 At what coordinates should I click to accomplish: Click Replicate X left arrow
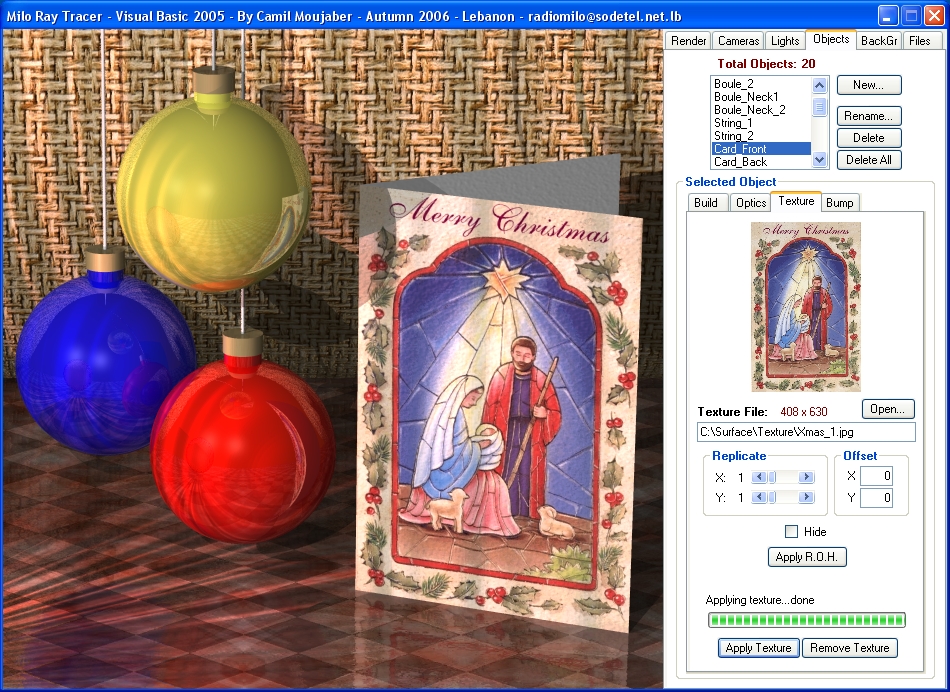point(757,477)
